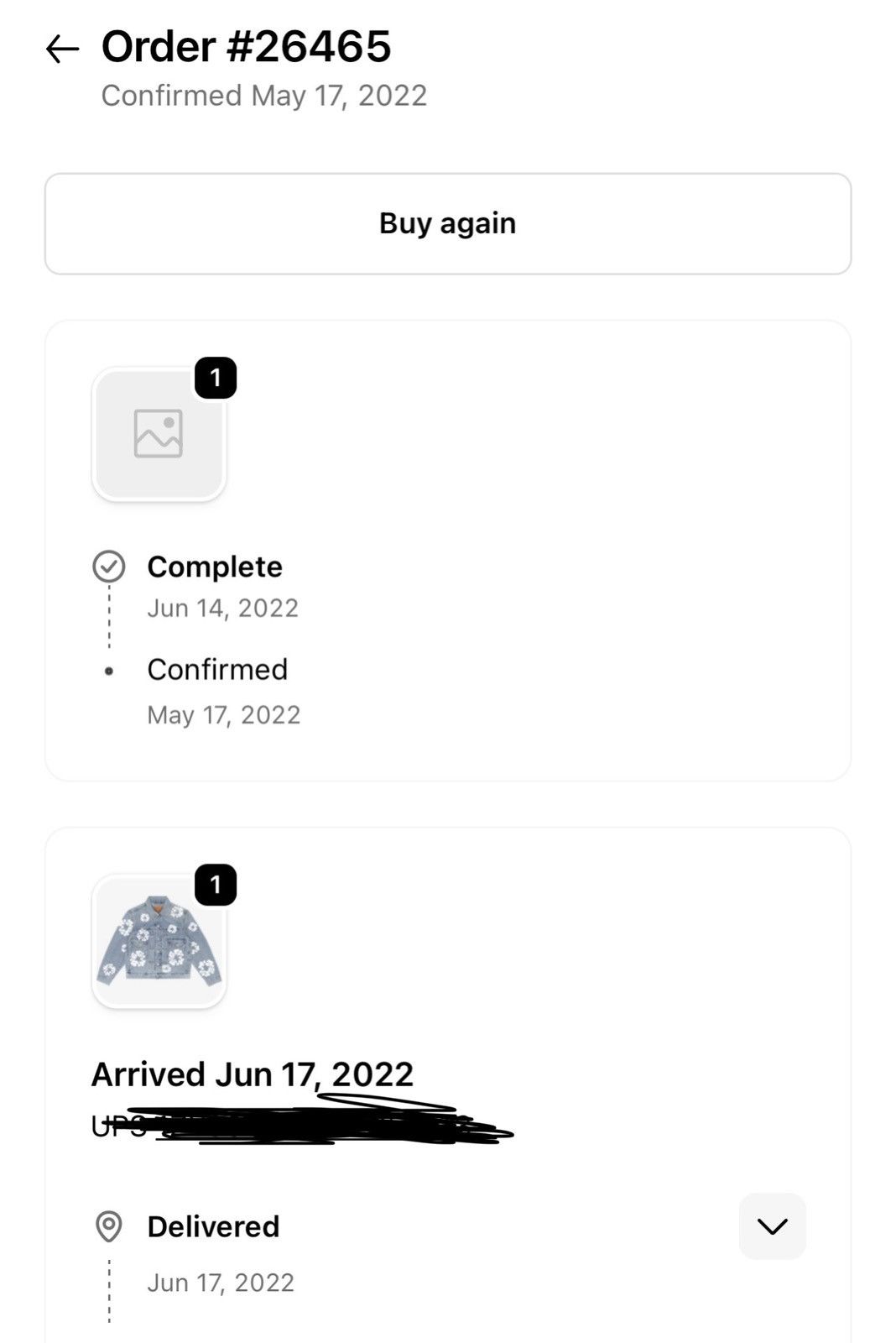Click the Jun 14, 2022 completion date

coord(223,608)
